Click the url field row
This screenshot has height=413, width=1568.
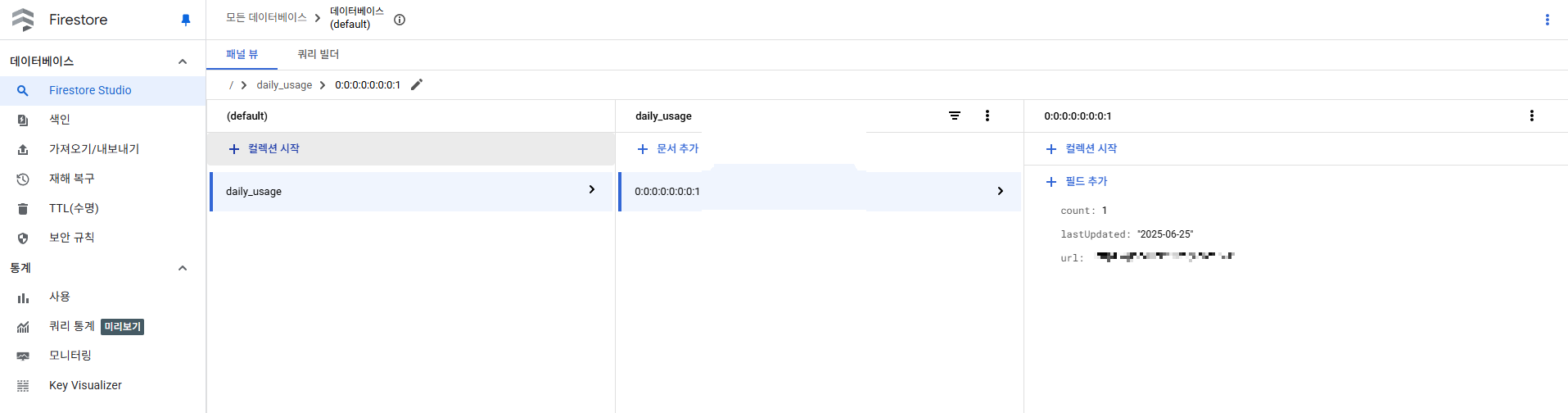1148,257
